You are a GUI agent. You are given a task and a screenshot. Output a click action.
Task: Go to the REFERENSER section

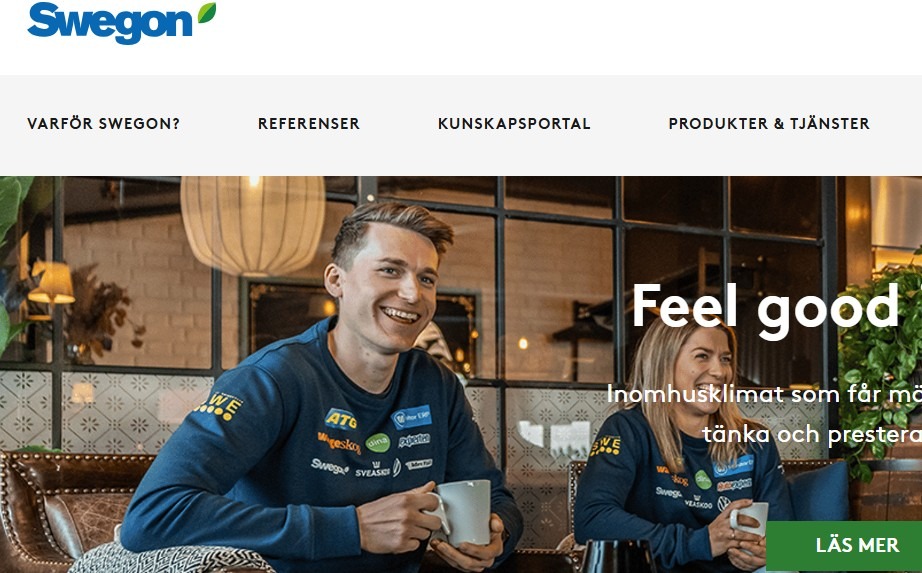309,124
